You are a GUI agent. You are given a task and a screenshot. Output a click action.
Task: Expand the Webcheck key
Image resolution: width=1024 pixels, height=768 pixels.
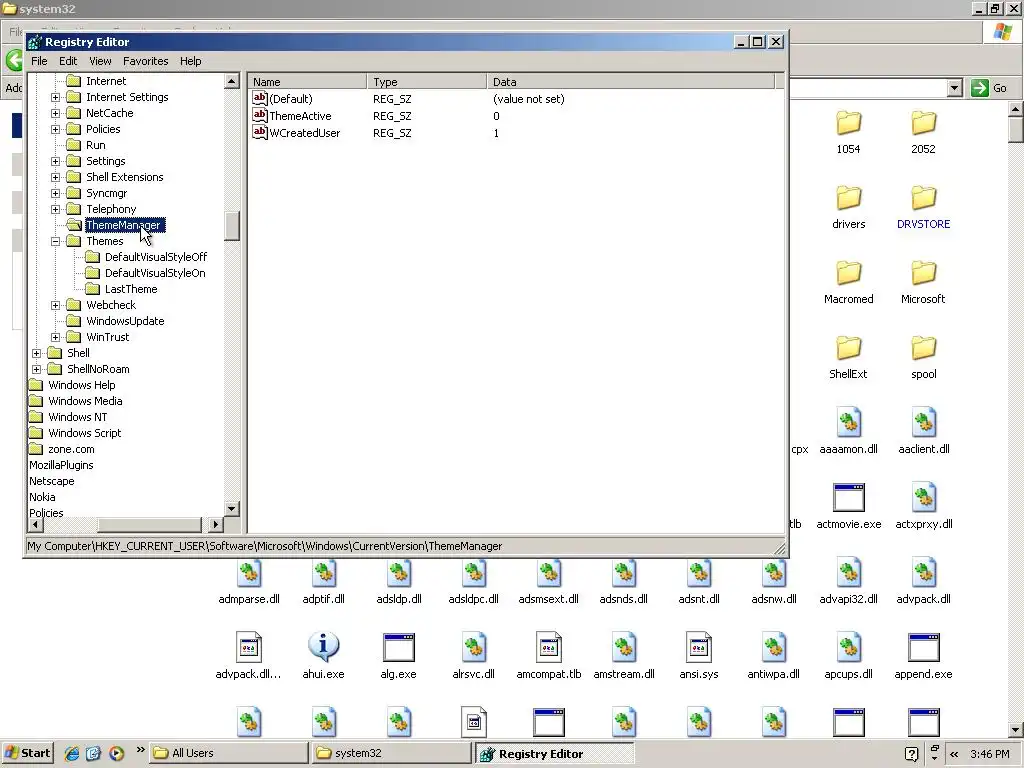click(x=56, y=305)
